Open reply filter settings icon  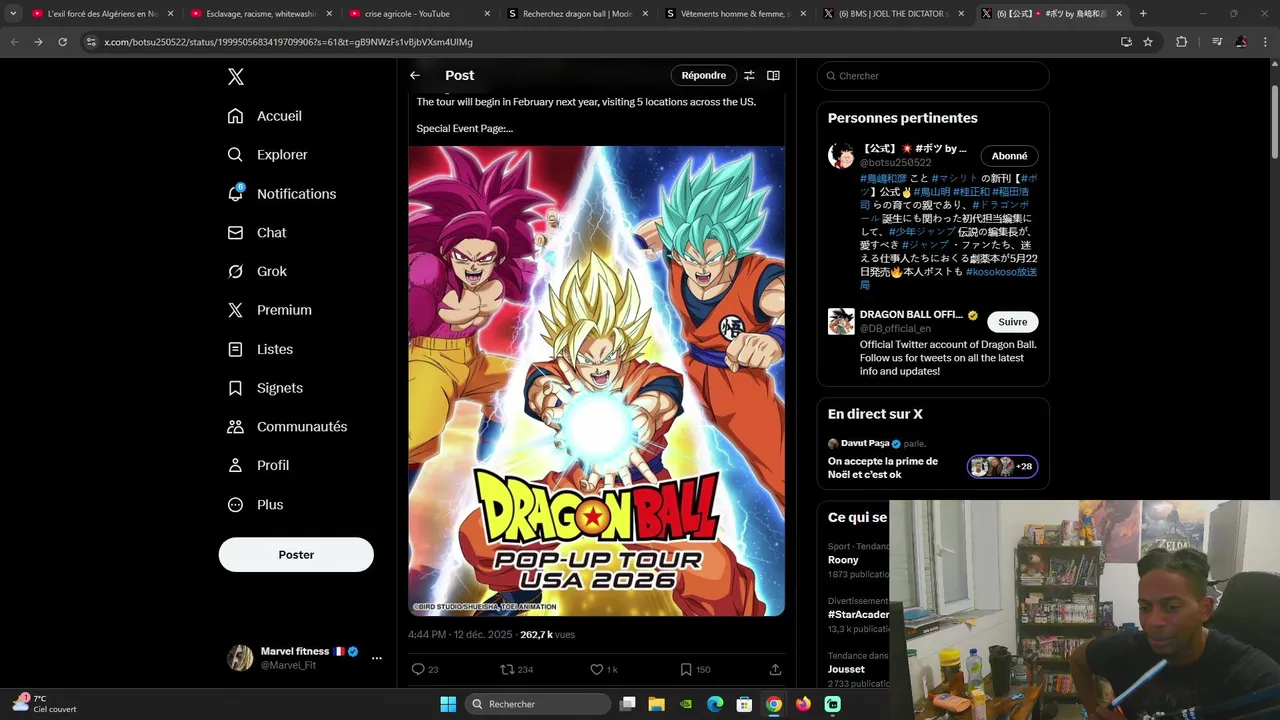[749, 75]
